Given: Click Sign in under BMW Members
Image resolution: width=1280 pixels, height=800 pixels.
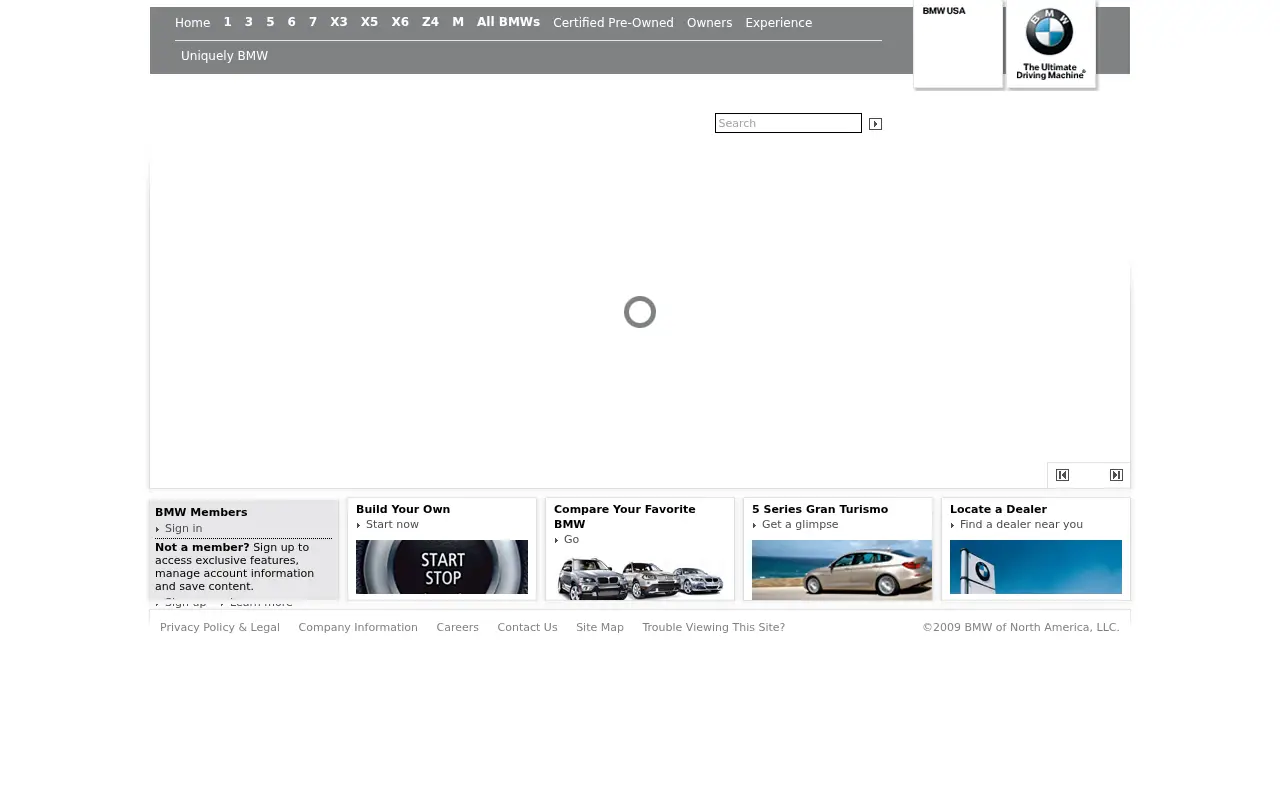Looking at the screenshot, I should point(183,529).
